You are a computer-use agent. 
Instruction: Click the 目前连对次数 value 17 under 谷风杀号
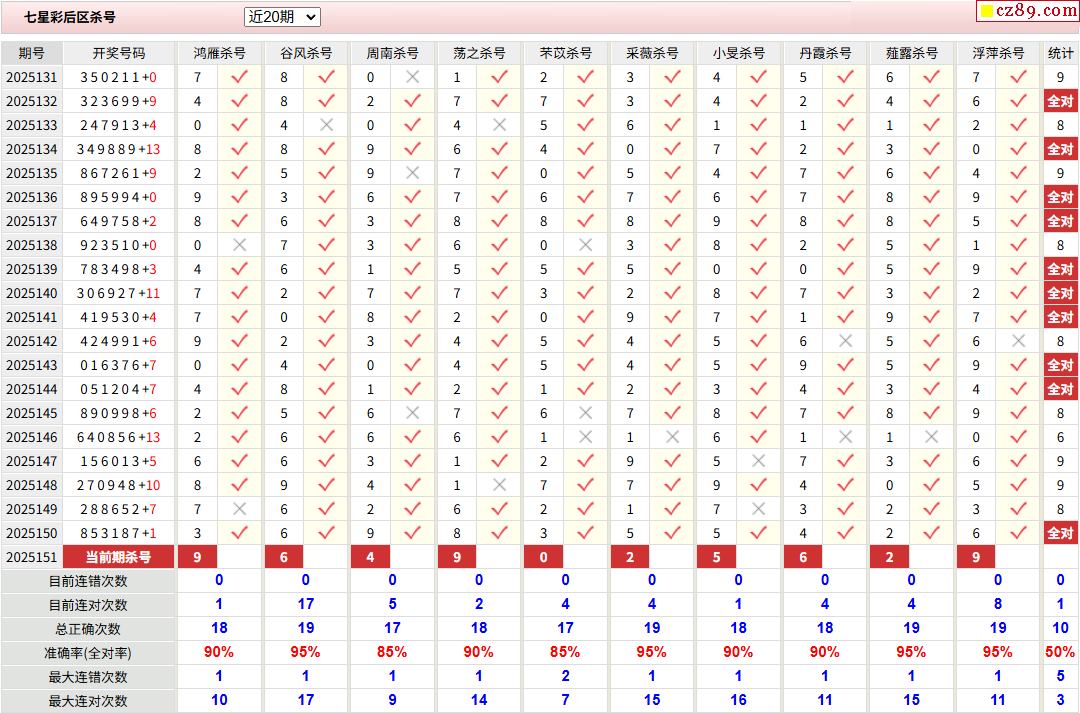(306, 604)
